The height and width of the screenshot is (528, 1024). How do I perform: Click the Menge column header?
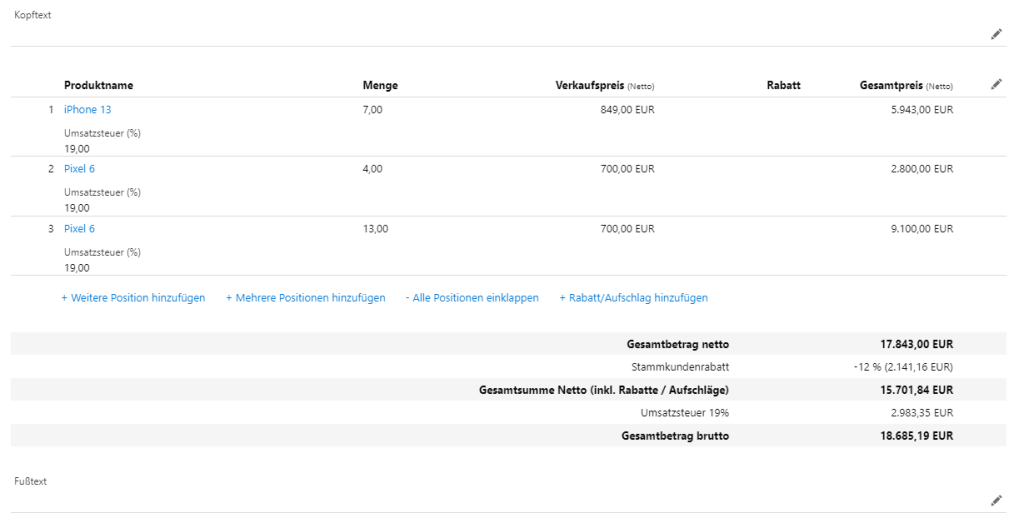coord(380,86)
